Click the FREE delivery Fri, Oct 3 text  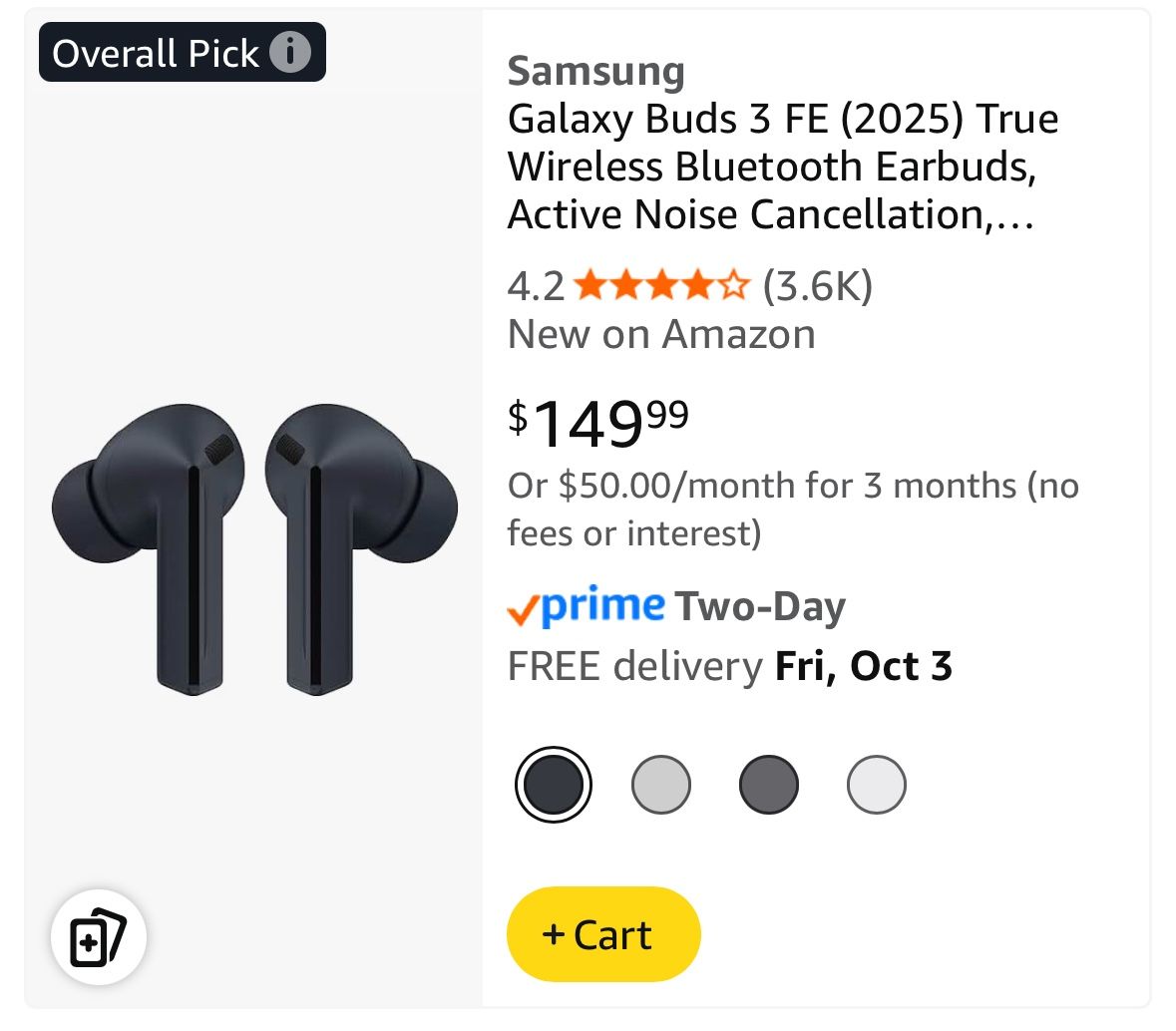tap(729, 666)
